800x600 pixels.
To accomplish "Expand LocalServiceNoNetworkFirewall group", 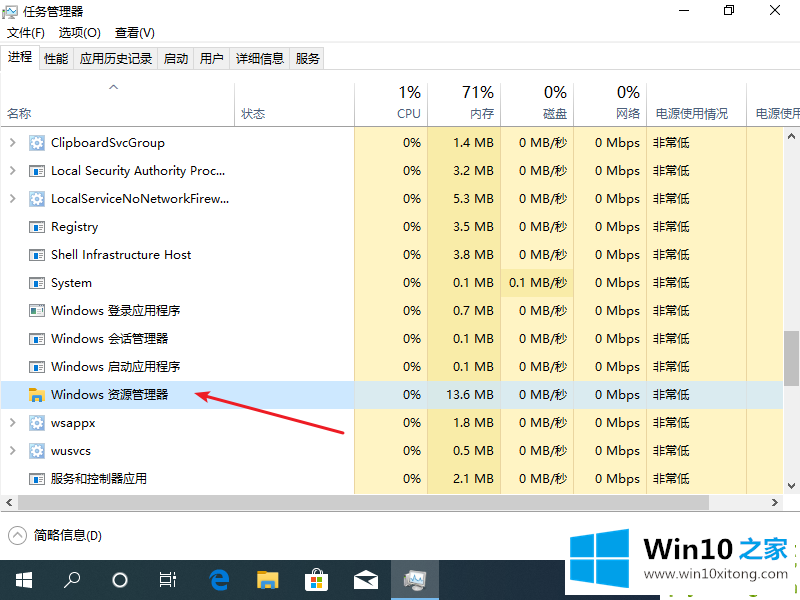I will pos(13,199).
